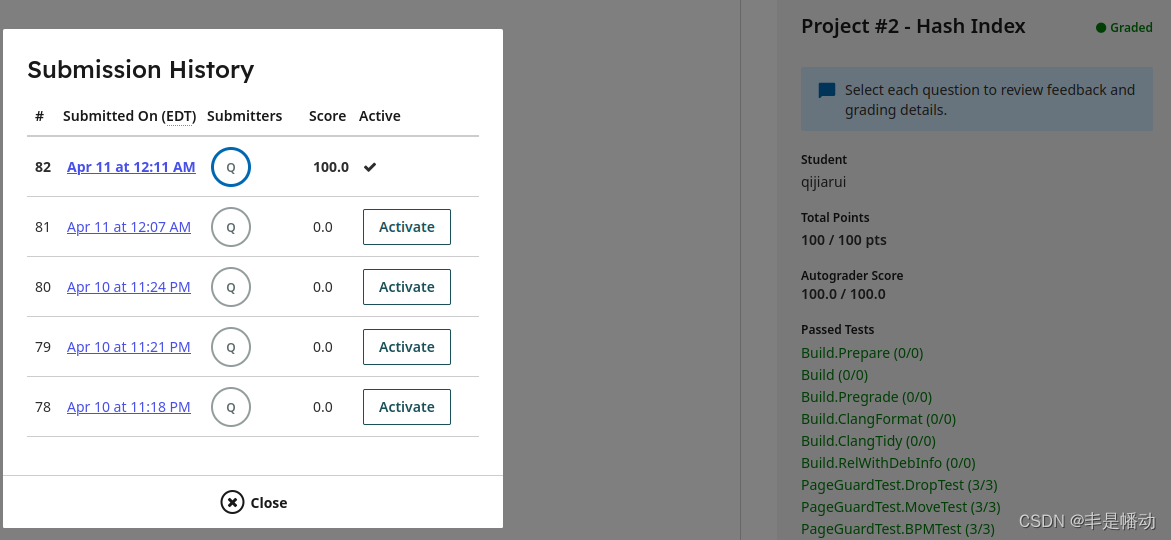Image resolution: width=1171 pixels, height=540 pixels.
Task: Click the active checkmark for submission 82
Action: [370, 167]
